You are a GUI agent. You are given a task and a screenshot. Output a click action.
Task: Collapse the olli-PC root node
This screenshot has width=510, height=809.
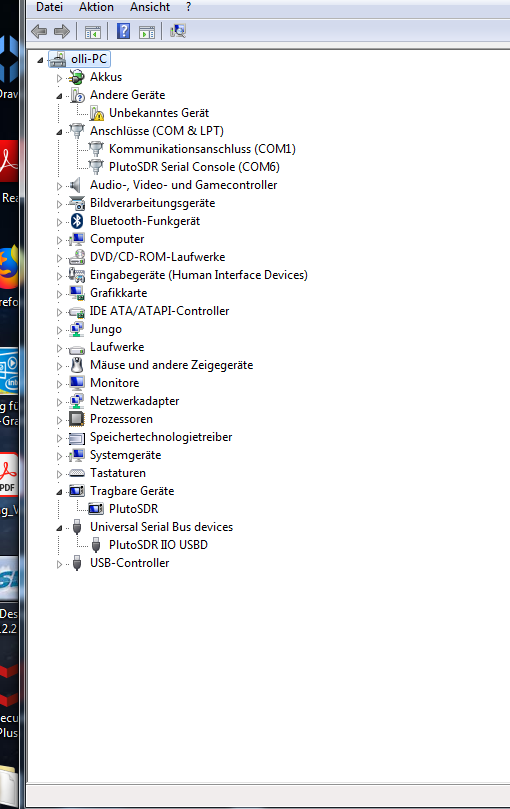[x=40, y=60]
